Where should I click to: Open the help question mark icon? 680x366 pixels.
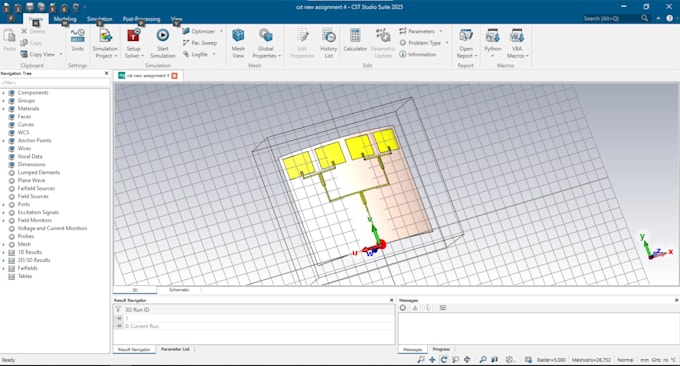670,18
